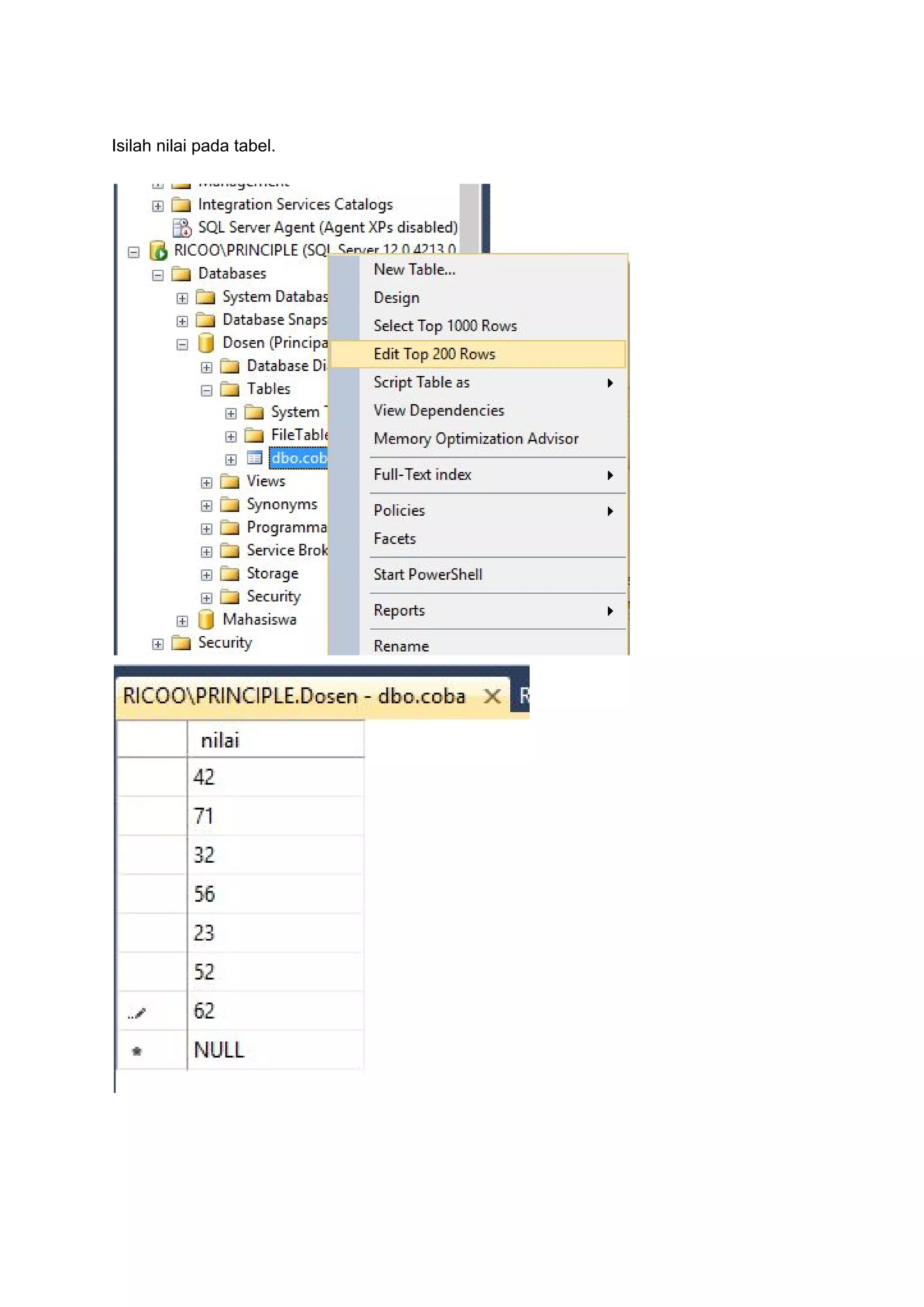The height and width of the screenshot is (1307, 924).
Task: Click the Storage folder icon
Action: tap(230, 574)
